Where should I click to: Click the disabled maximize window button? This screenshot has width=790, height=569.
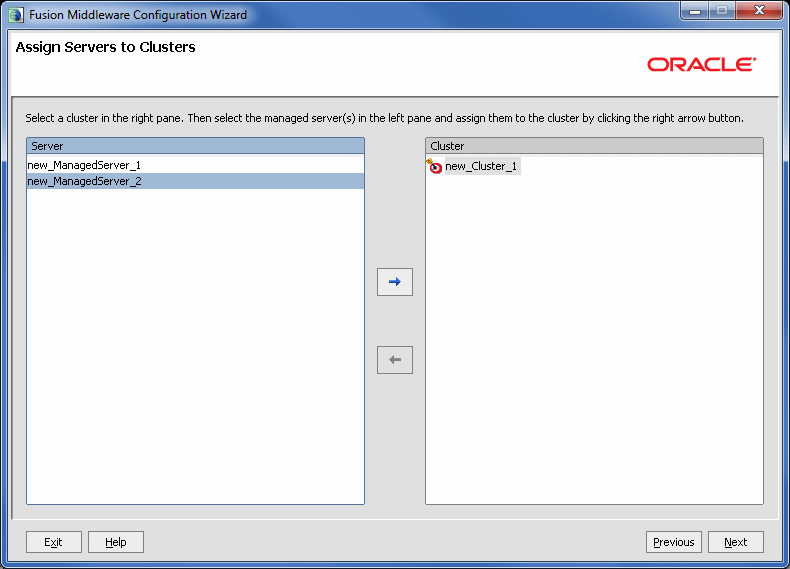[722, 11]
